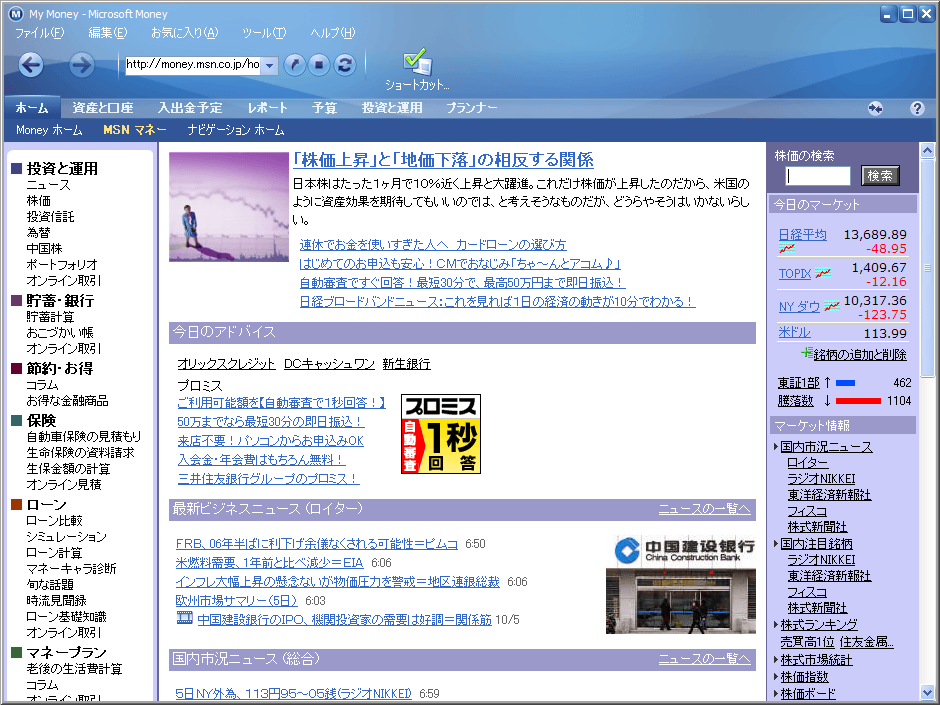This screenshot has width=940, height=705.
Task: Open the ヘルプ(H) menu
Action: 333,33
